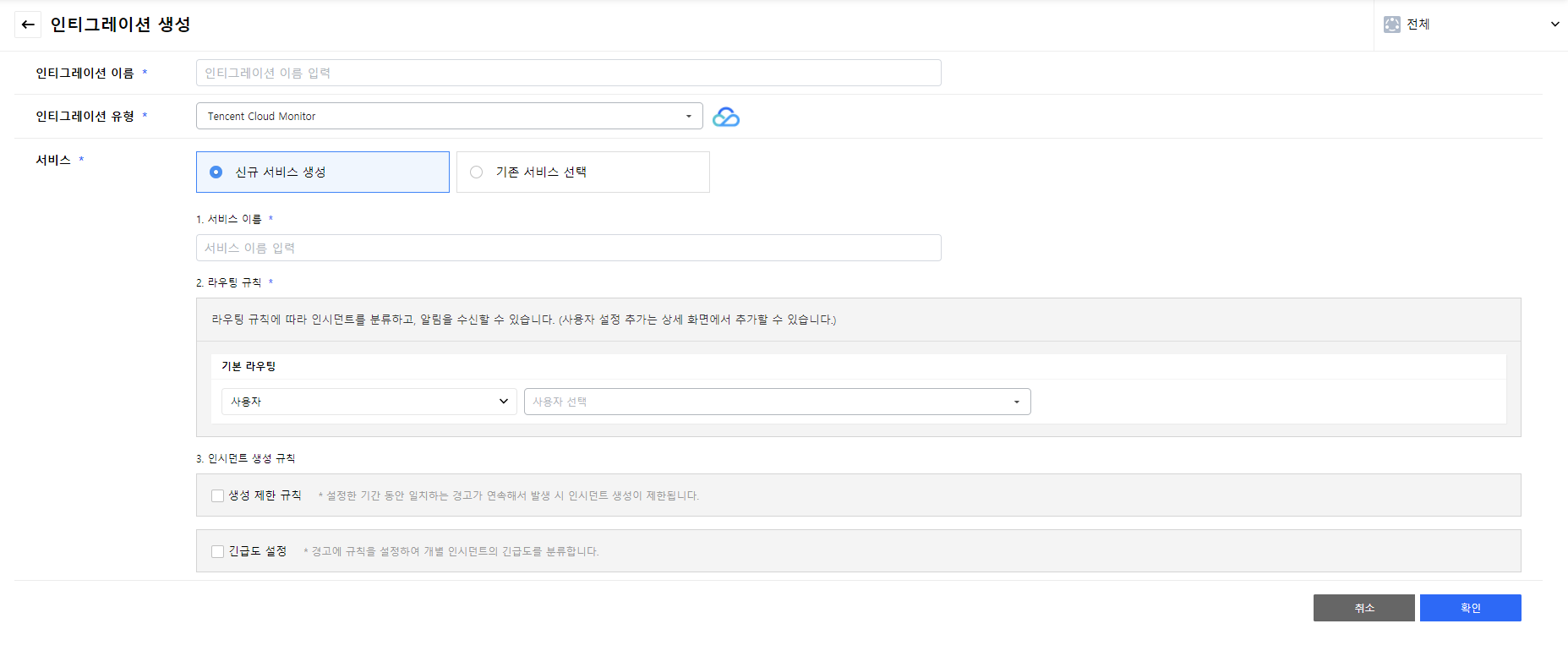Click the team icon beside 전체
The height and width of the screenshot is (651, 1568).
coord(1391,25)
